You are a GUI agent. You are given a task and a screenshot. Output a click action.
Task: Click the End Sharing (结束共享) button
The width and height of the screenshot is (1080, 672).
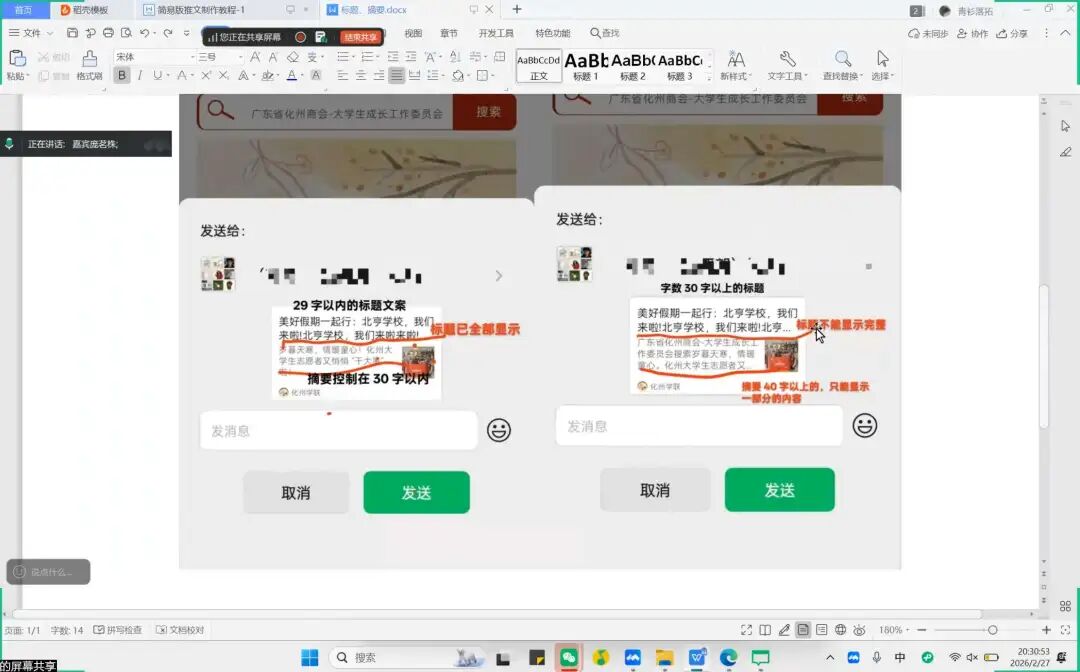pos(360,37)
